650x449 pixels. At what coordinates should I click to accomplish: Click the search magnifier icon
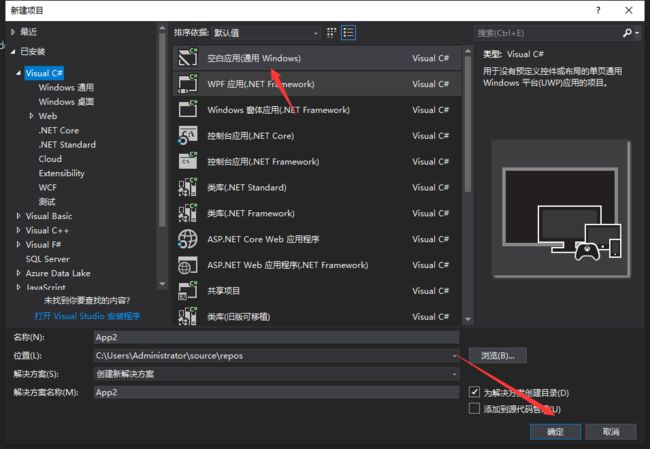(x=627, y=33)
